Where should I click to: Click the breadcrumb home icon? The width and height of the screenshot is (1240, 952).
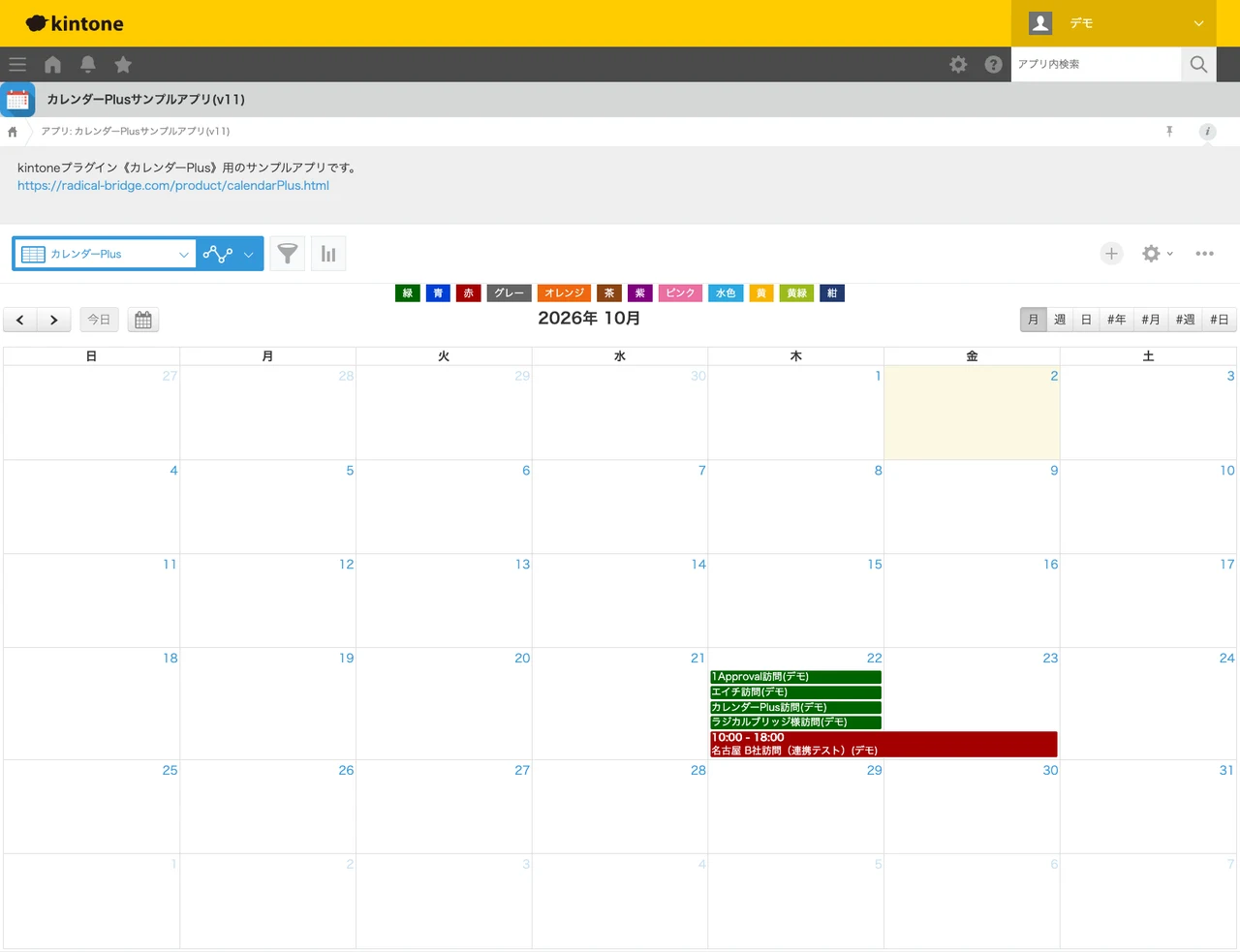pyautogui.click(x=13, y=132)
